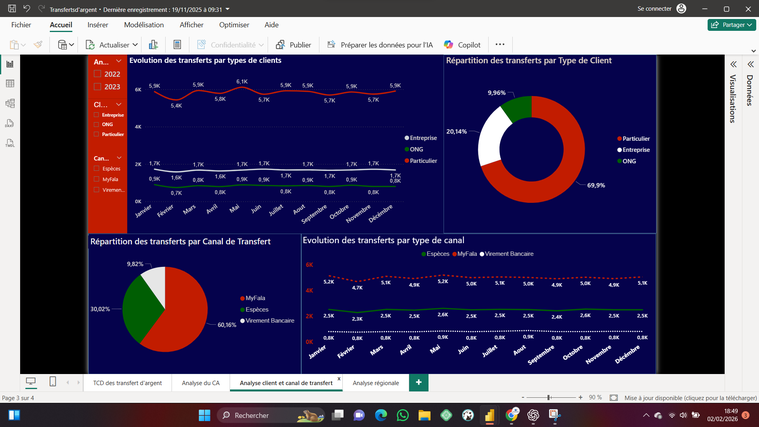Click the Save icon in title bar

[x=10, y=8]
